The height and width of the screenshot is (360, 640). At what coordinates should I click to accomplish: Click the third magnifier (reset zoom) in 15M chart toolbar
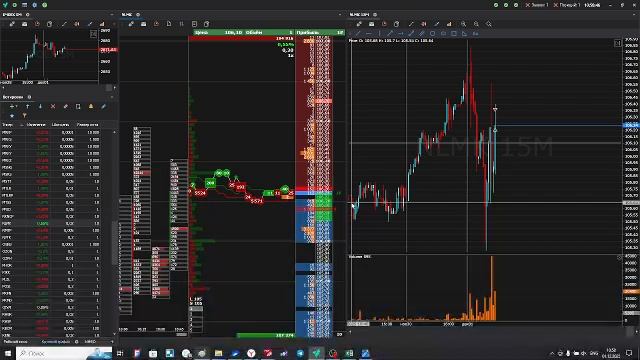pos(489,24)
